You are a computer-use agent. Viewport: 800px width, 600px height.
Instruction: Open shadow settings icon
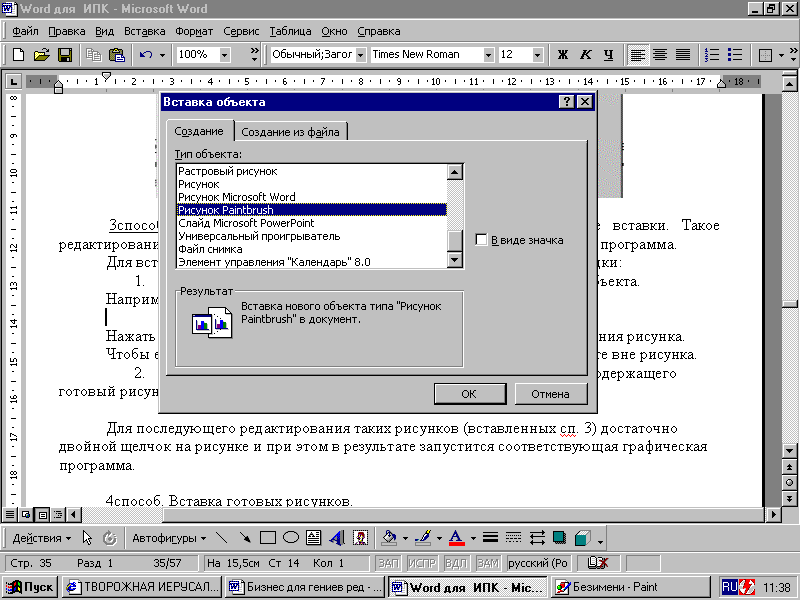(560, 538)
